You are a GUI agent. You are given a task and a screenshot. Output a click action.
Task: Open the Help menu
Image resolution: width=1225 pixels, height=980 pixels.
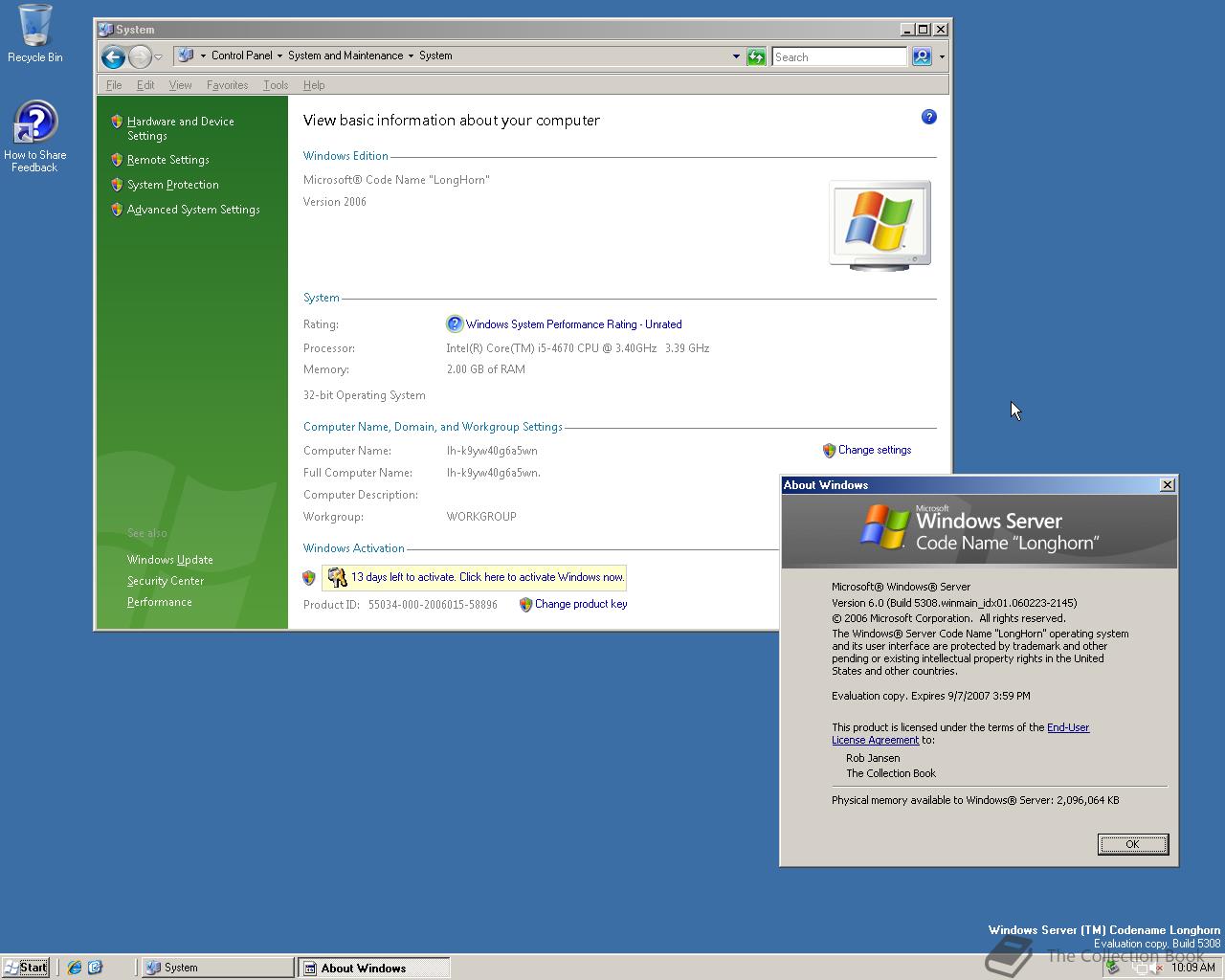pyautogui.click(x=314, y=85)
